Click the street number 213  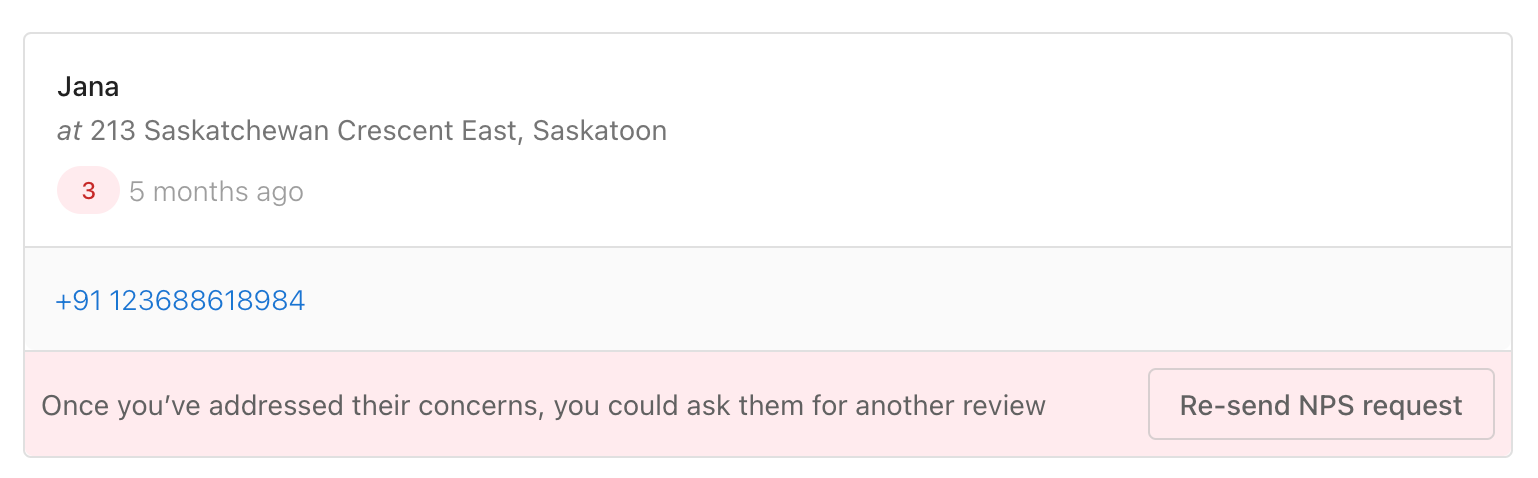pyautogui.click(x=112, y=131)
